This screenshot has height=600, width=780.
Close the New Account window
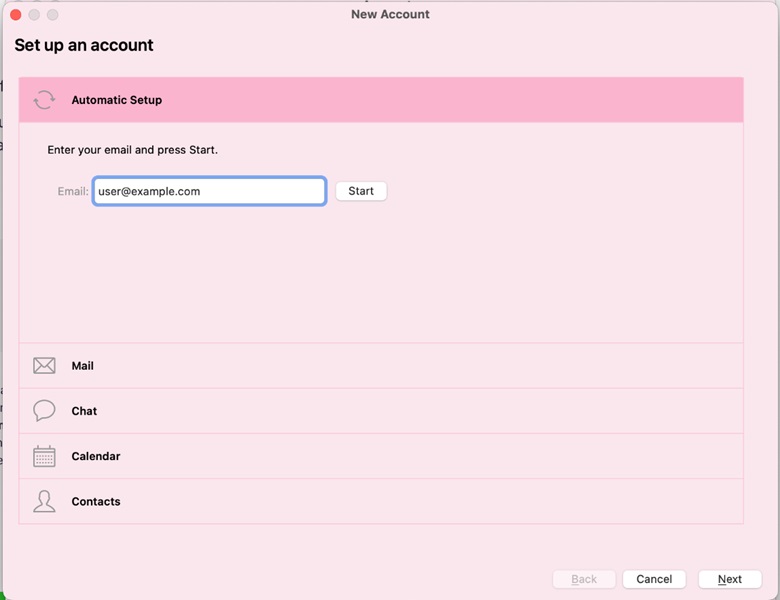coord(16,15)
